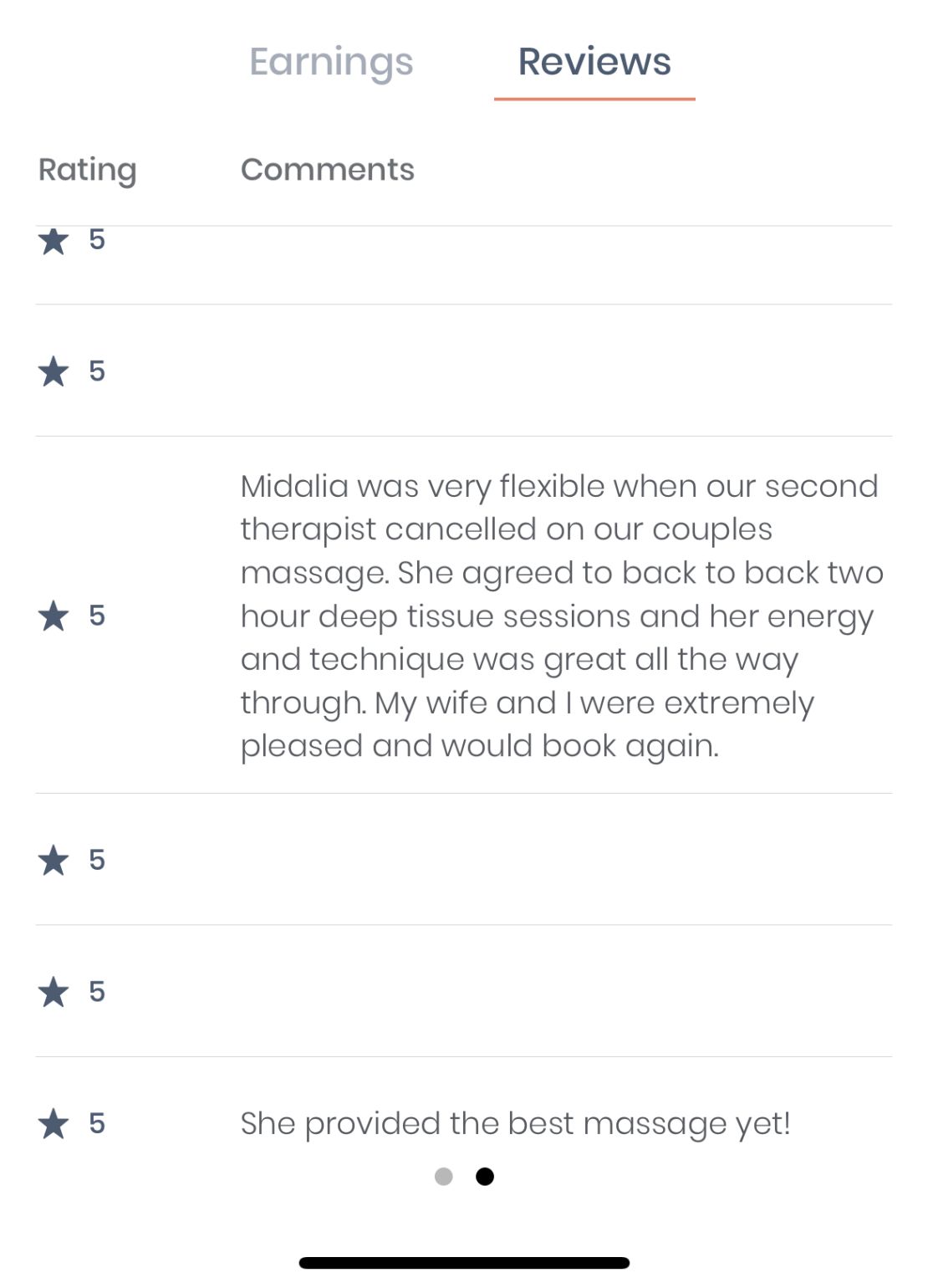The height and width of the screenshot is (1288, 928).
Task: Tap the Comments column header
Action: 327,170
